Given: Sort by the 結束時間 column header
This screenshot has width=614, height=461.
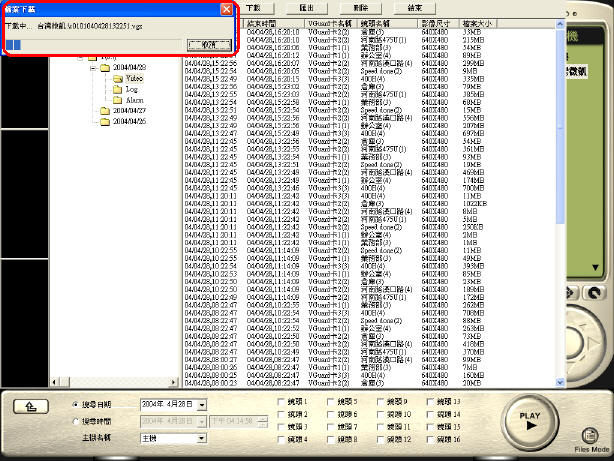Looking at the screenshot, I should click(x=274, y=24).
